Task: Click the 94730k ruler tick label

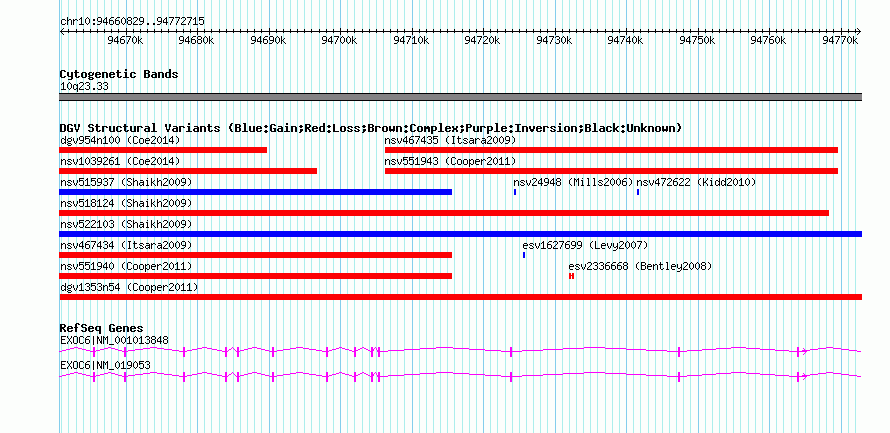Action: click(x=554, y=40)
